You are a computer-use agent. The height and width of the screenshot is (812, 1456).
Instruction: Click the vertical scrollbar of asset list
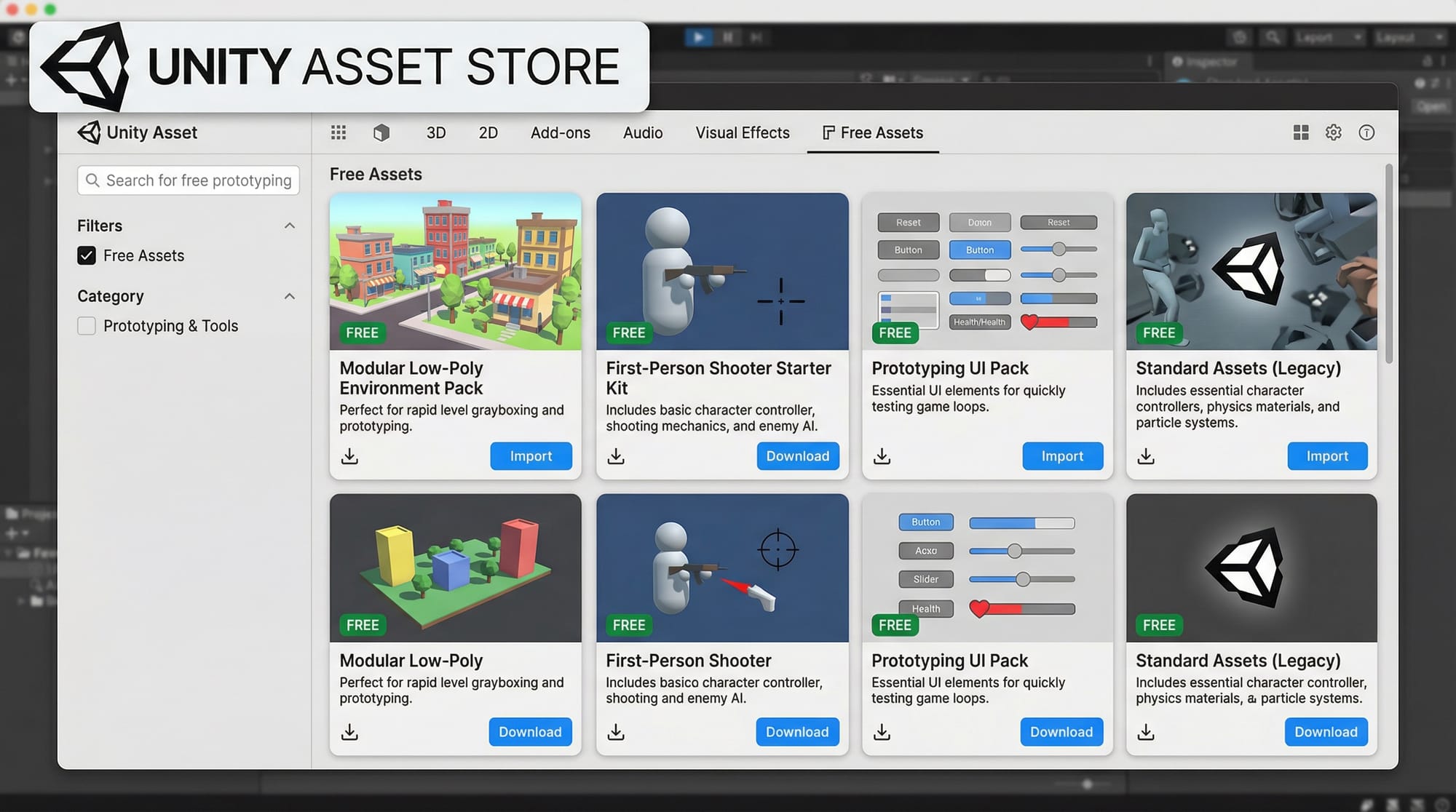[1388, 266]
